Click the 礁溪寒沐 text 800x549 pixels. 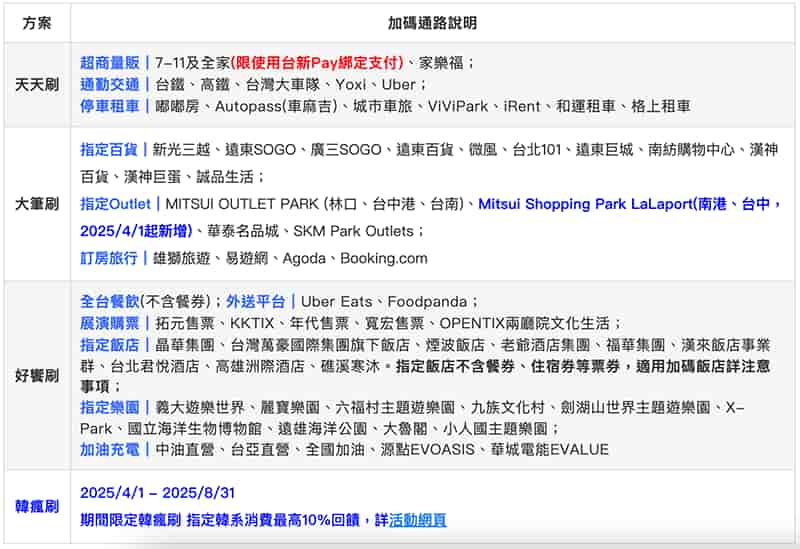pyautogui.click(x=350, y=366)
